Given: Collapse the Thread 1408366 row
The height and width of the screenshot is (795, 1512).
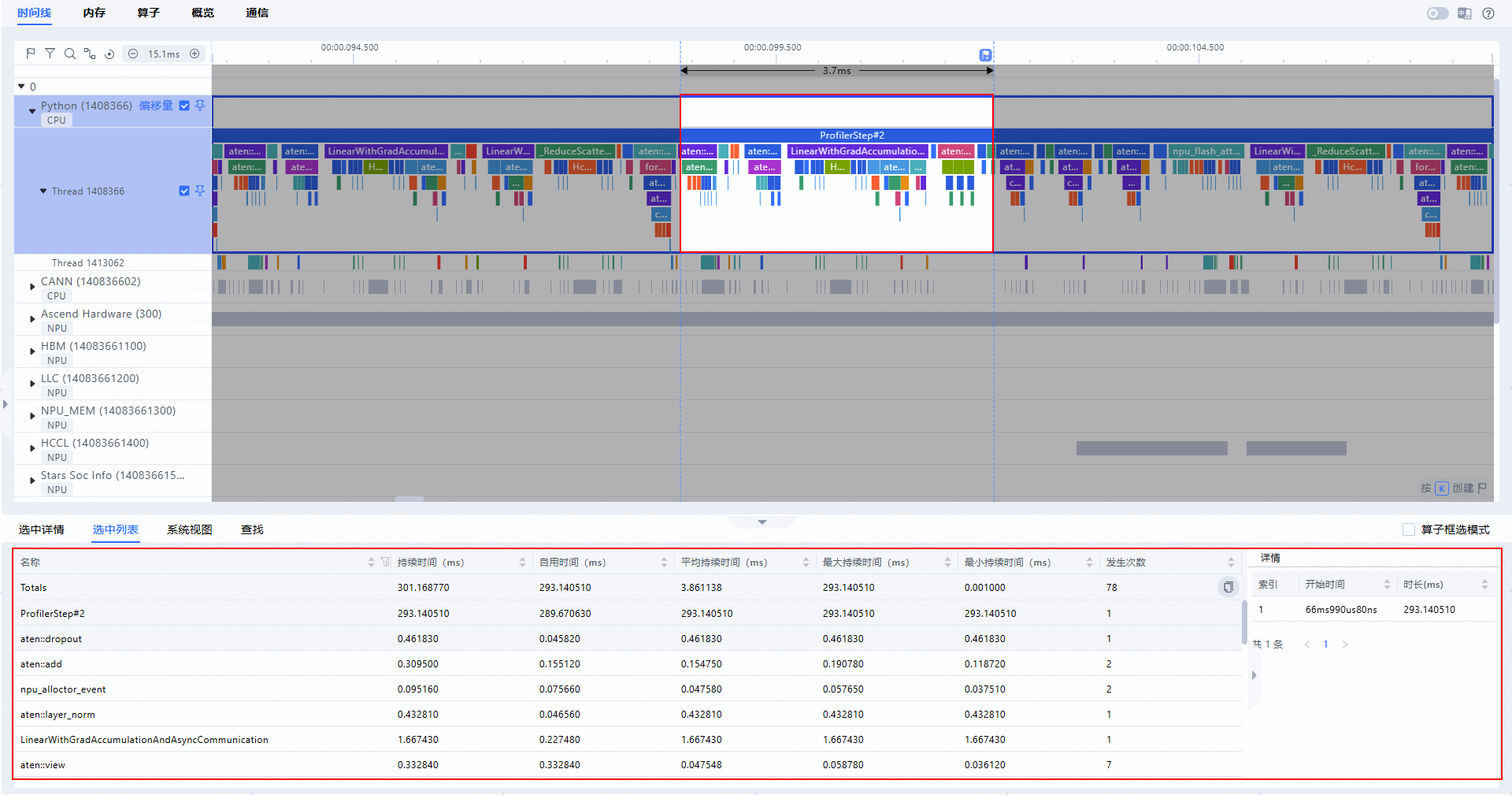Looking at the screenshot, I should point(43,191).
